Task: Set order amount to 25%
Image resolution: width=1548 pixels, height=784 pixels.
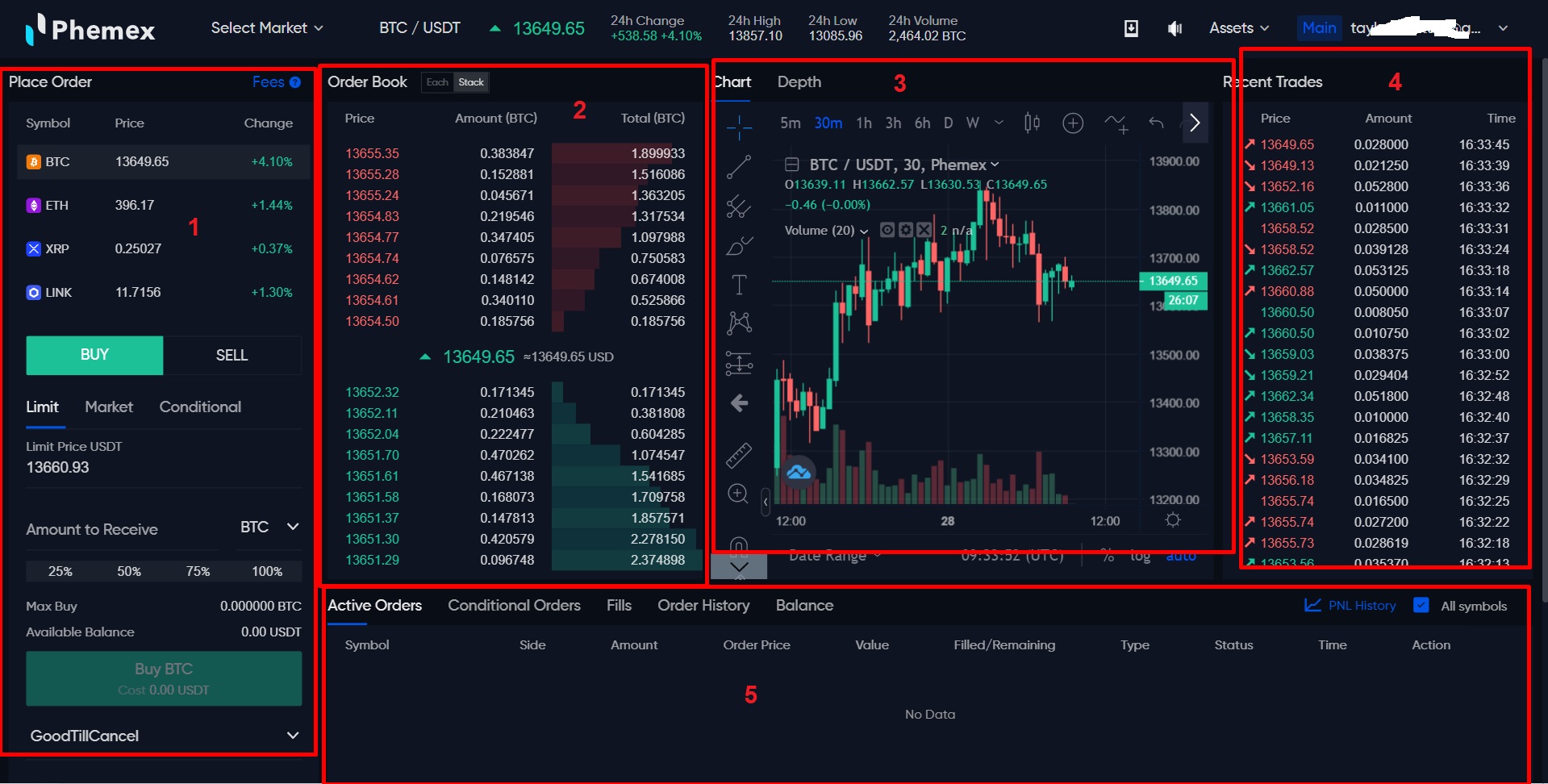Action: click(61, 571)
